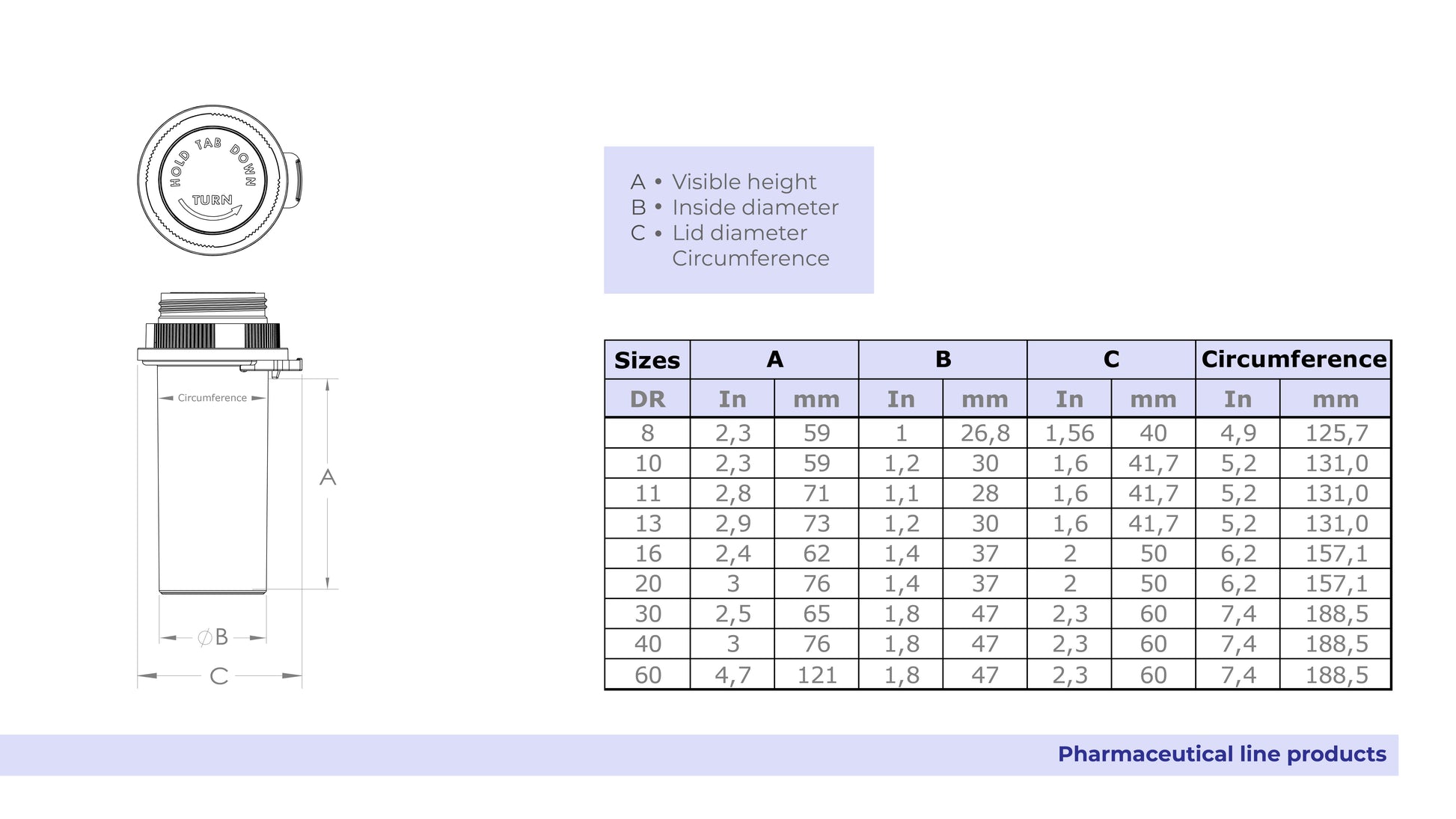This screenshot has width=1456, height=819.
Task: Click the Circumference label on the vial body
Action: tap(212, 398)
